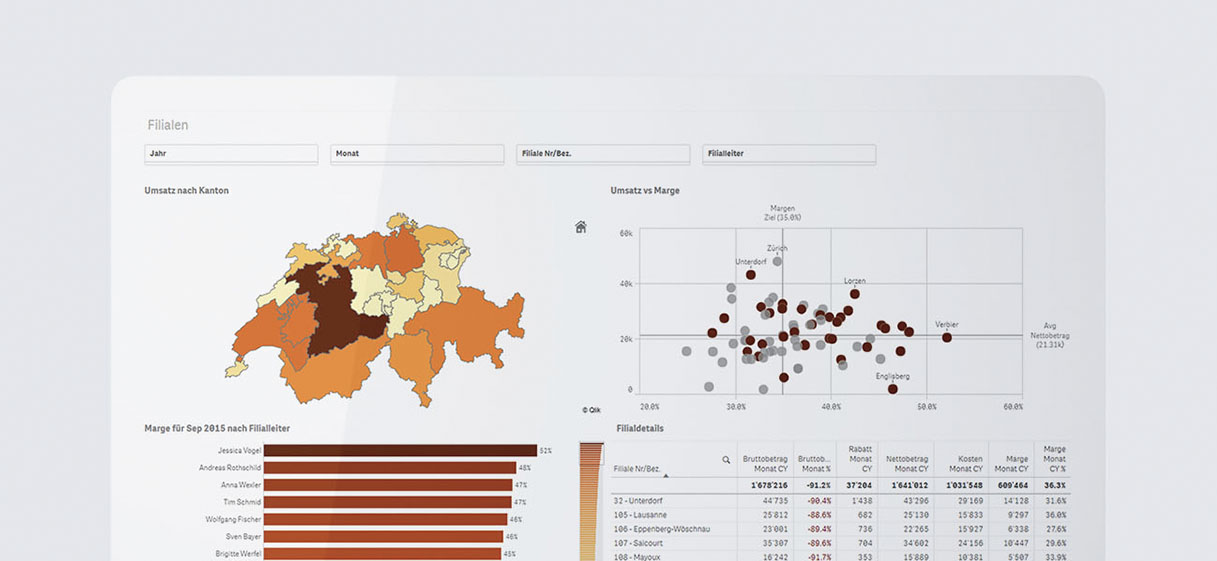Image resolution: width=1217 pixels, height=561 pixels.
Task: Click the gradient mini-chart strip beside Filialdetails
Action: coord(591,501)
